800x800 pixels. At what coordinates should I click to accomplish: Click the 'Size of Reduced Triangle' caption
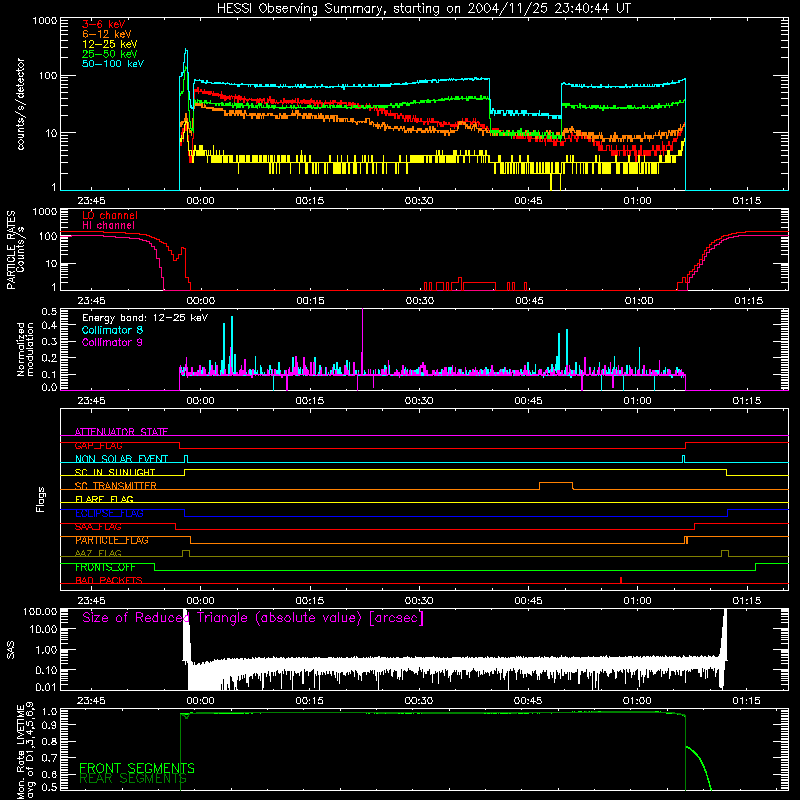point(253,618)
